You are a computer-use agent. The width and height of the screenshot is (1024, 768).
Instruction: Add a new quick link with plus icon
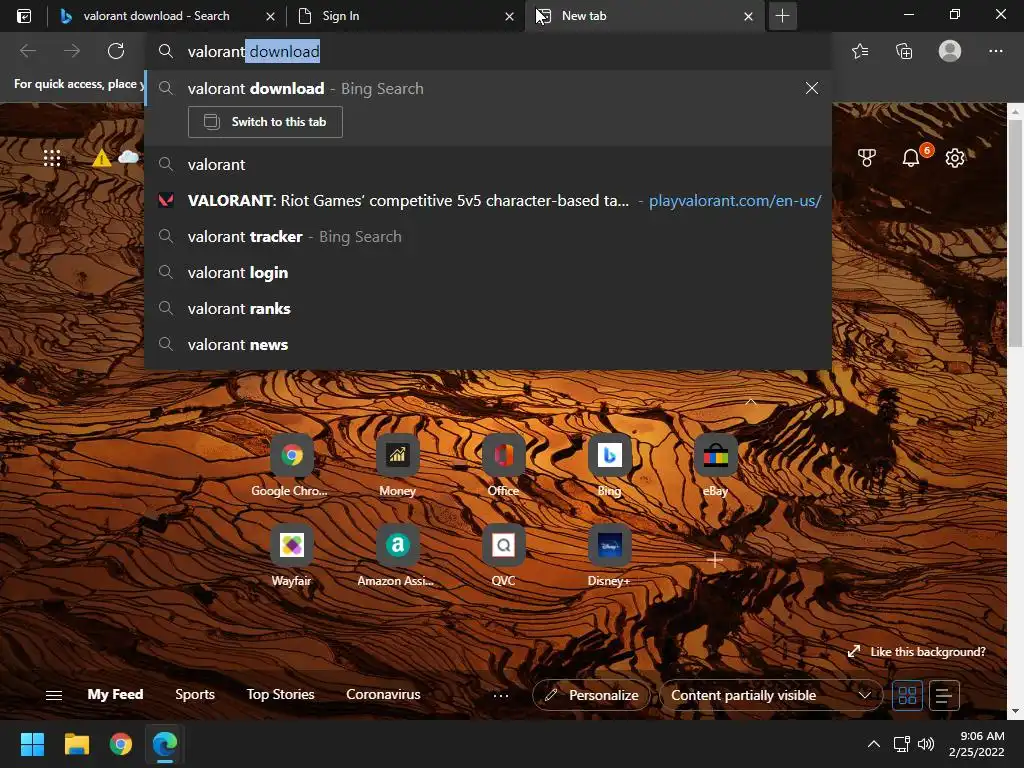pyautogui.click(x=714, y=560)
